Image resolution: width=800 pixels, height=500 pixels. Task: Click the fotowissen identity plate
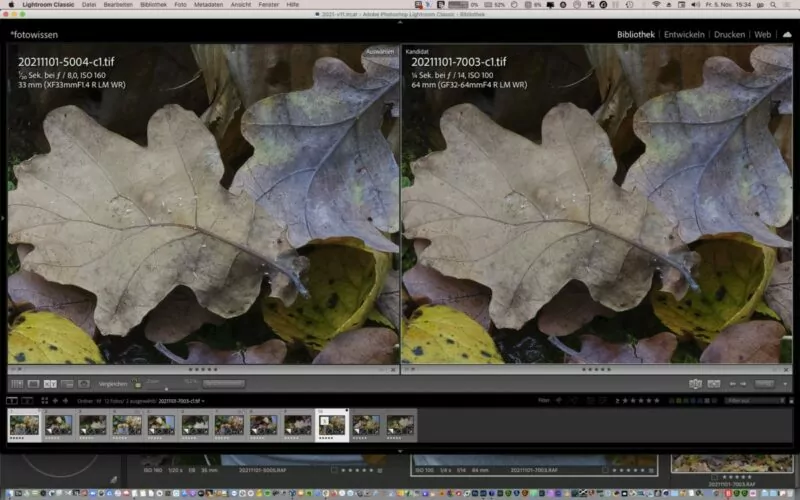pyautogui.click(x=34, y=35)
